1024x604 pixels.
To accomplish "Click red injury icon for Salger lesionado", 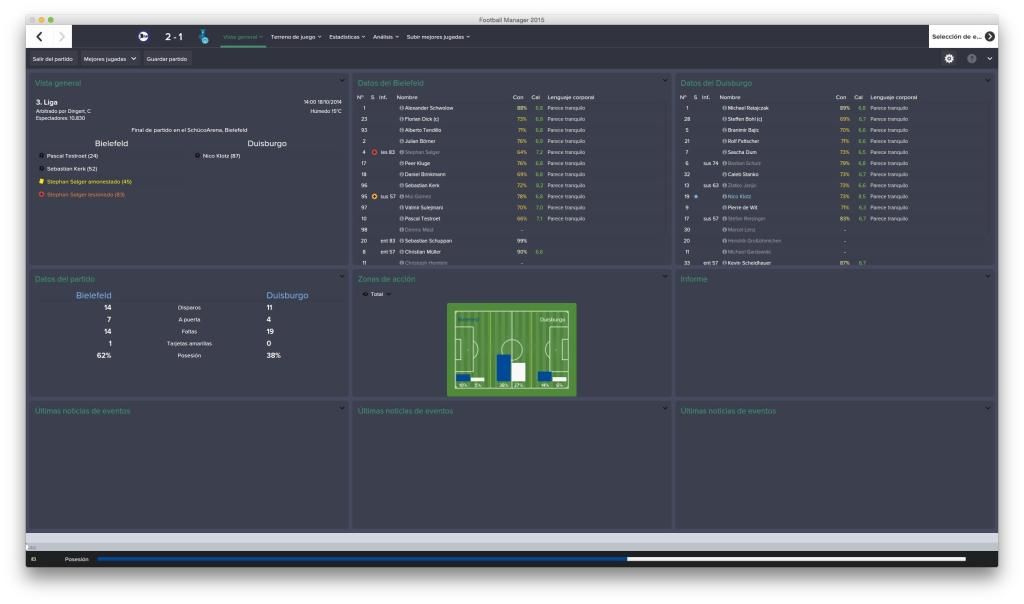I will (41, 195).
